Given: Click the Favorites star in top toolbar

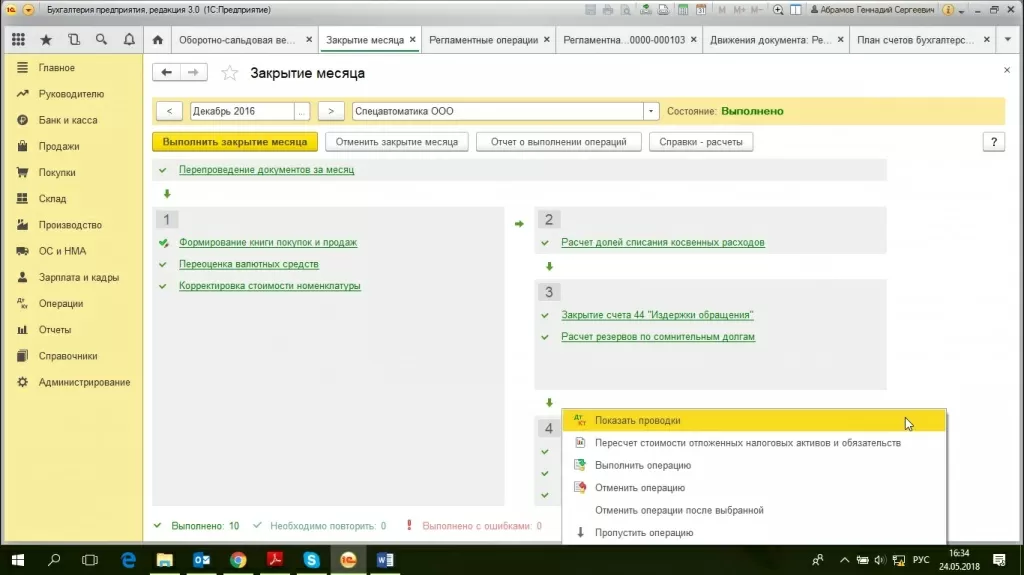Looking at the screenshot, I should (46, 40).
